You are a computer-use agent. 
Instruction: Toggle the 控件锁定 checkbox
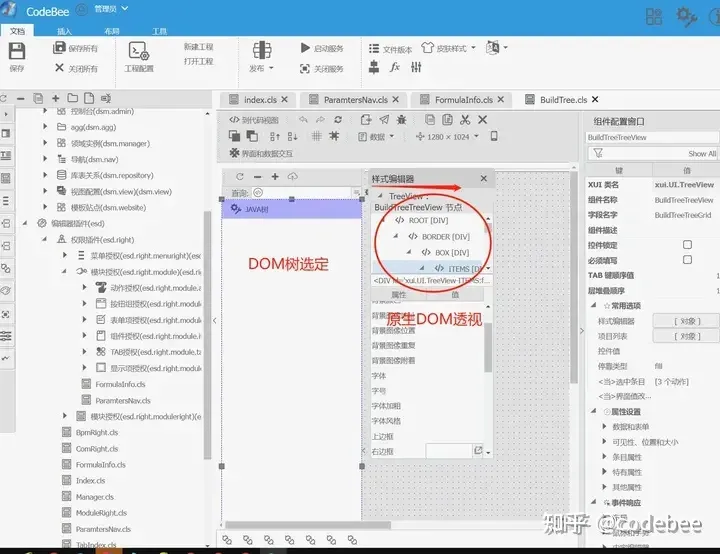click(x=687, y=245)
